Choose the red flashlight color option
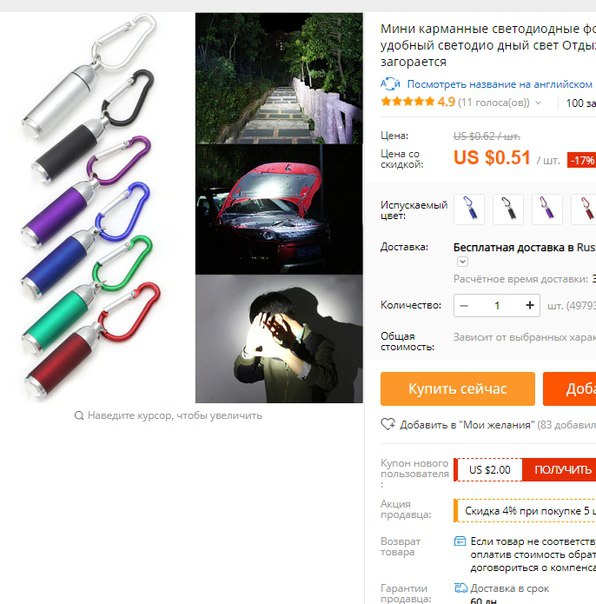 [x=585, y=209]
